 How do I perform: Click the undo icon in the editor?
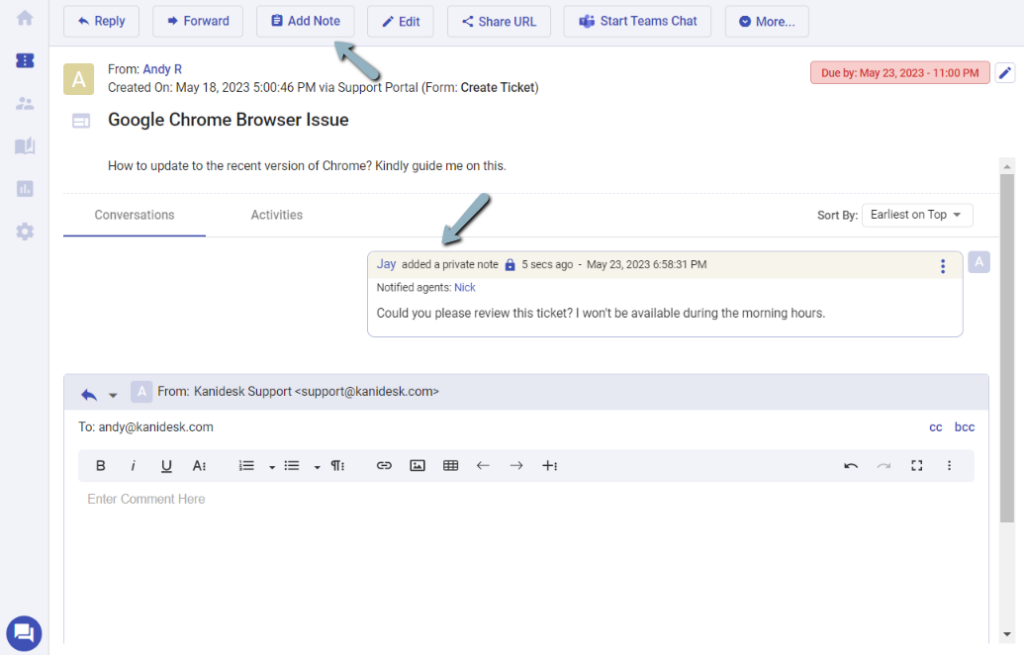pyautogui.click(x=851, y=466)
